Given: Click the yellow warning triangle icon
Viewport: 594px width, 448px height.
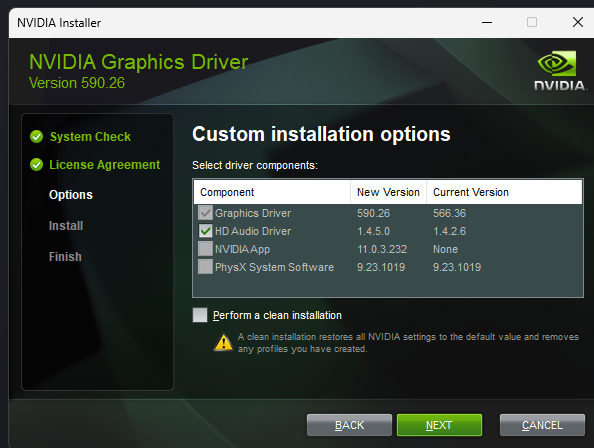Looking at the screenshot, I should tap(223, 342).
